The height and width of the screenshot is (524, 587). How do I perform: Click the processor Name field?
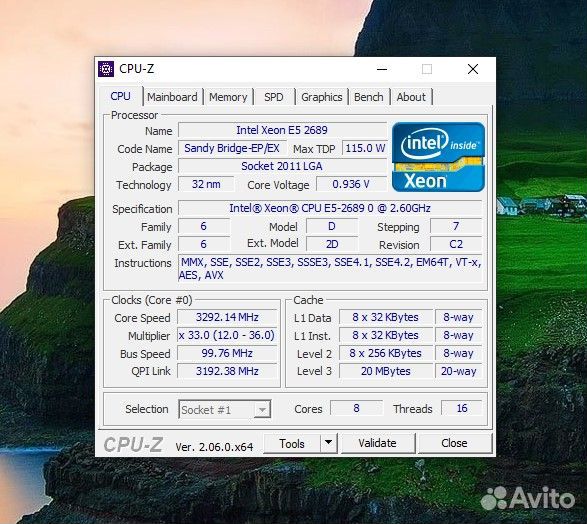pyautogui.click(x=282, y=130)
